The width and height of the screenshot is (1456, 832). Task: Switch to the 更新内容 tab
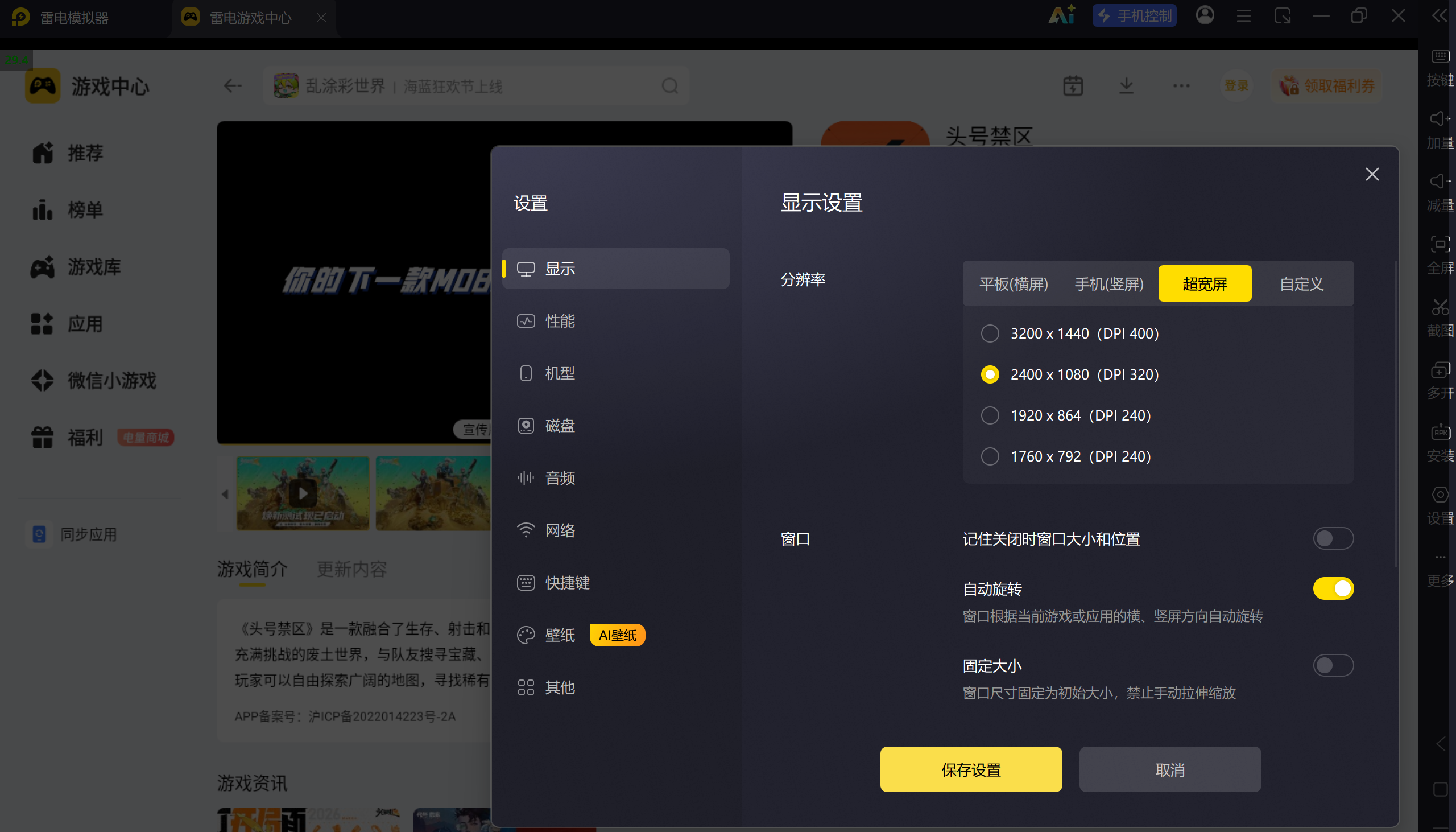351,569
